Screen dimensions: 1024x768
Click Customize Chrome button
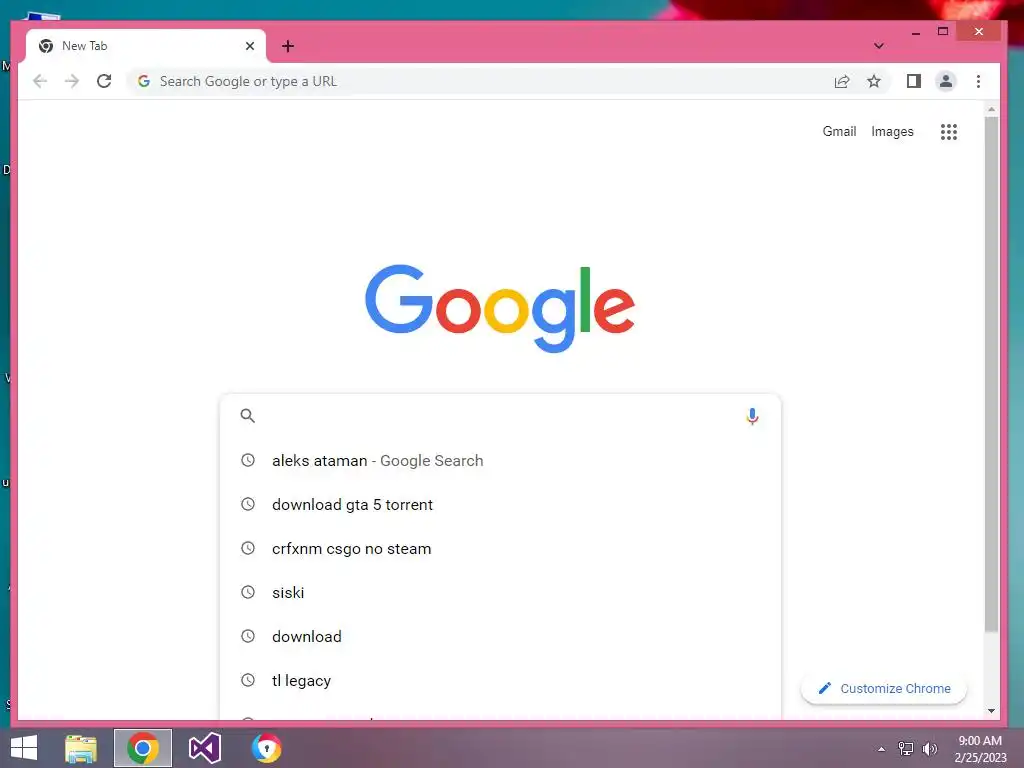point(884,688)
